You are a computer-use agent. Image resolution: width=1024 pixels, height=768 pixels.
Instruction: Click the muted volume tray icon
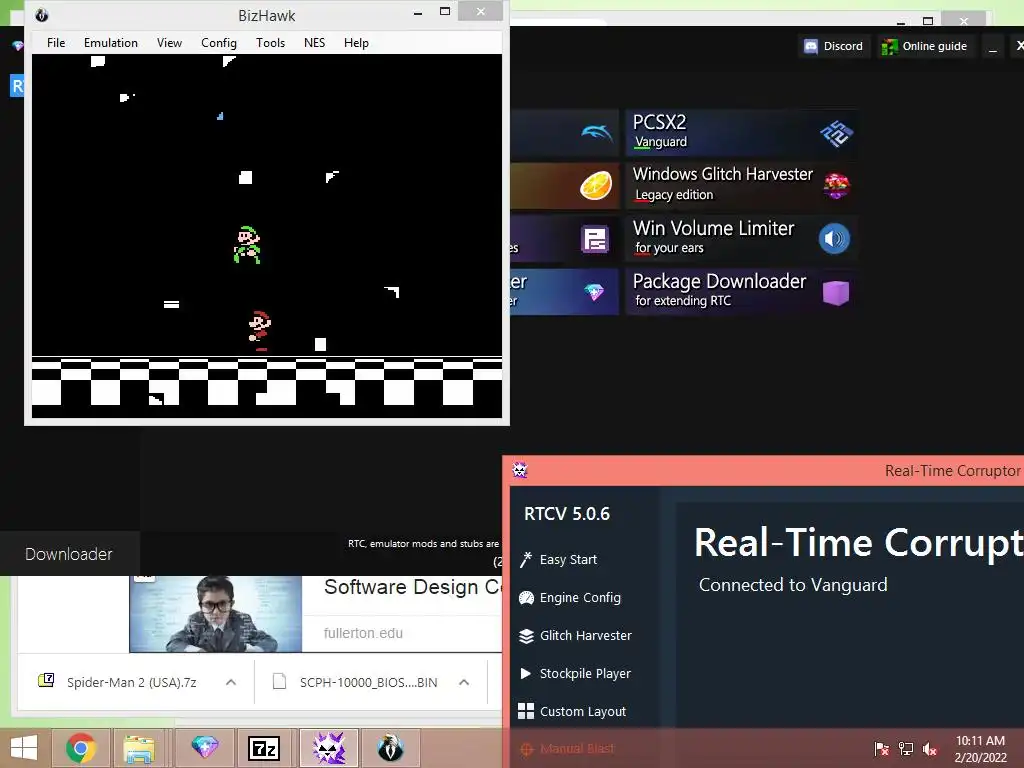click(x=930, y=749)
